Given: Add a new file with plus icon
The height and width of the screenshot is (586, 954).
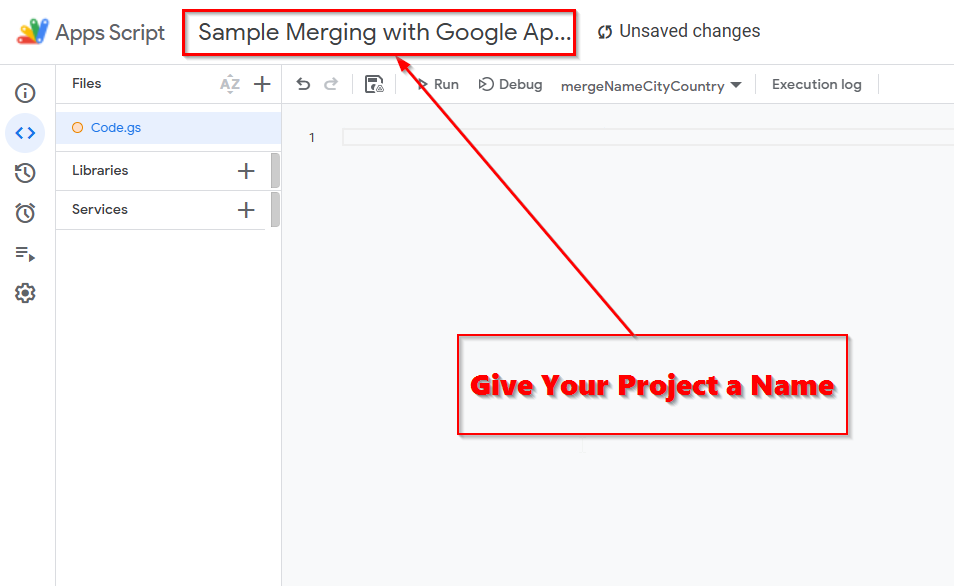Looking at the screenshot, I should pos(262,84).
